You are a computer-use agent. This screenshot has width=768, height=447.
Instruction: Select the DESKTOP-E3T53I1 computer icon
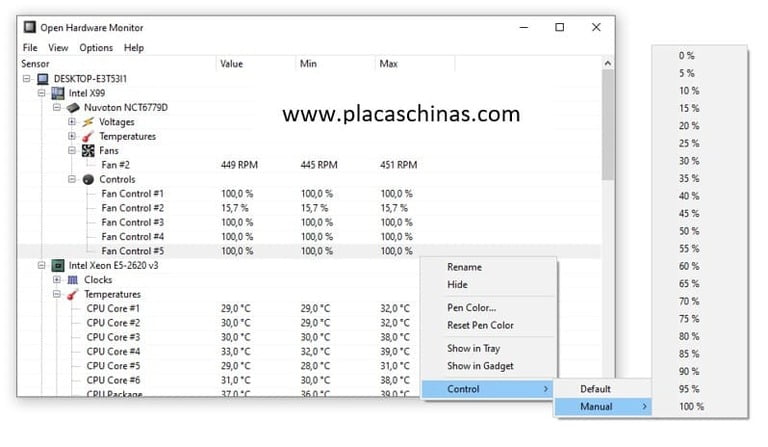pos(43,79)
